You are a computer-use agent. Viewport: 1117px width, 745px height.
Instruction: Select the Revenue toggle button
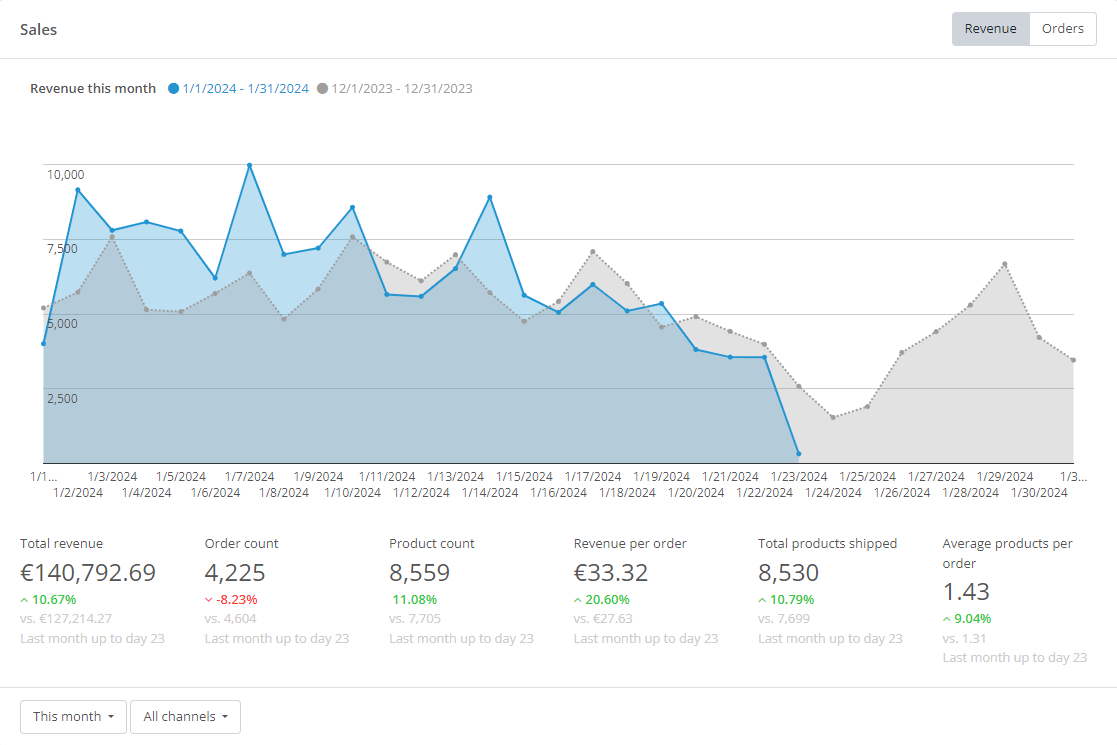[x=990, y=29]
